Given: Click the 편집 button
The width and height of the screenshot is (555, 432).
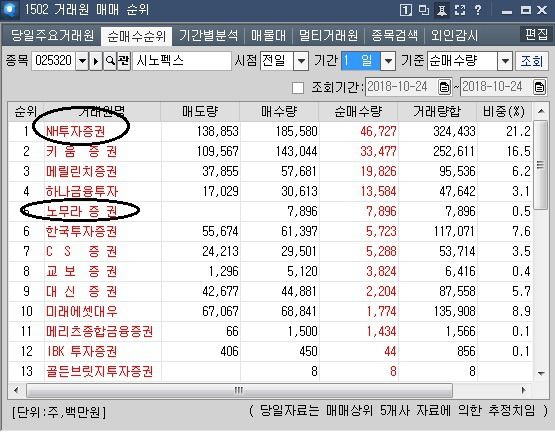Looking at the screenshot, I should click(536, 34).
